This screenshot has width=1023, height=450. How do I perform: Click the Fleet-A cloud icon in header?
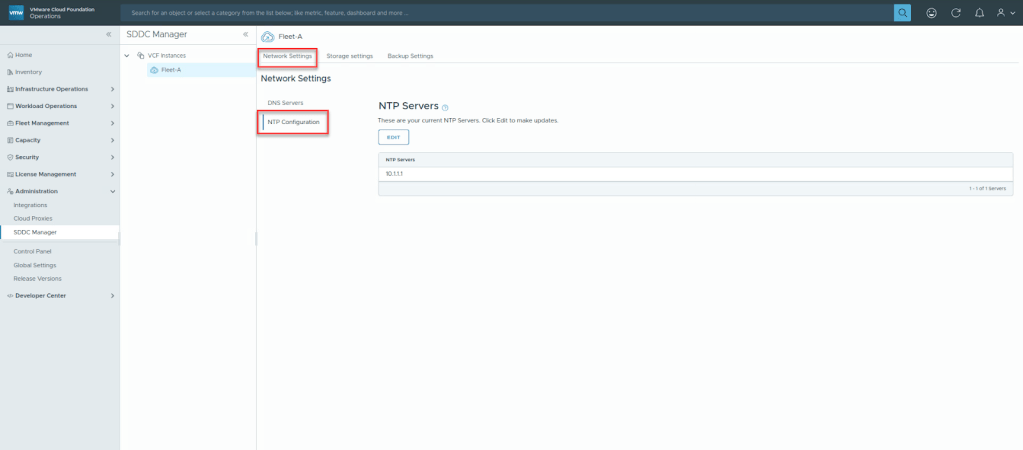[267, 37]
